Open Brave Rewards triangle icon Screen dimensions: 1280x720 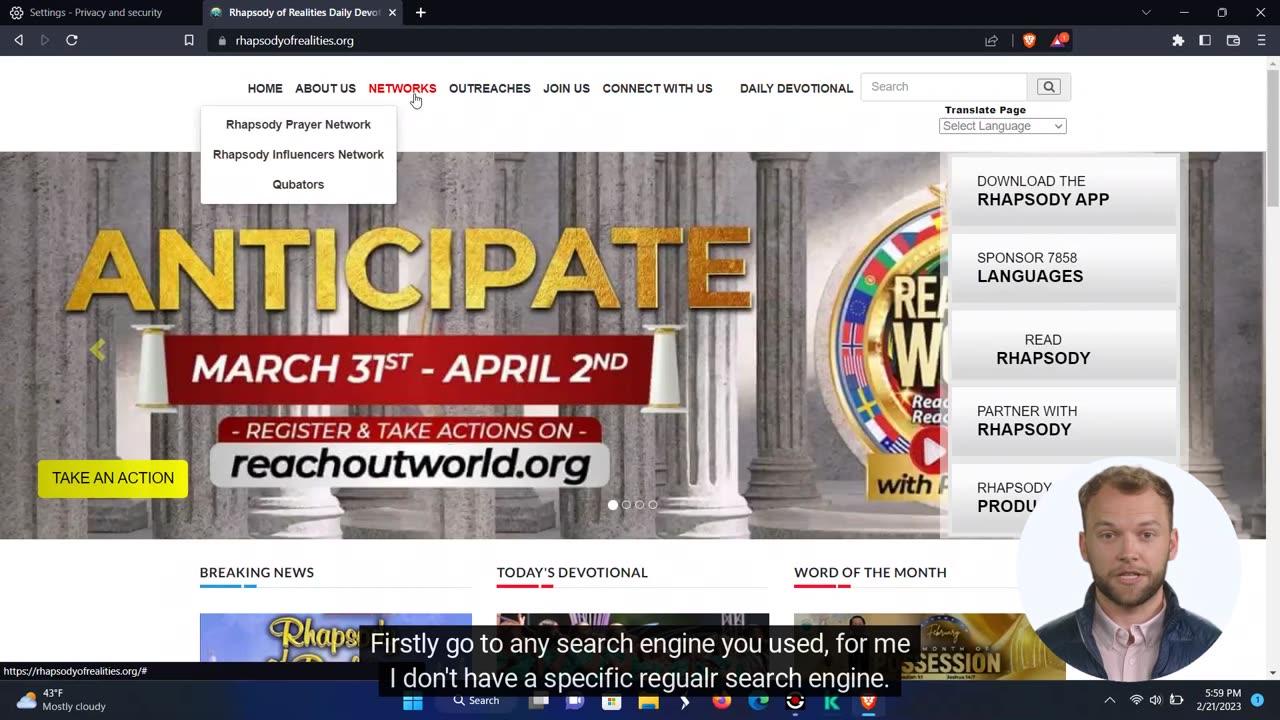1059,40
